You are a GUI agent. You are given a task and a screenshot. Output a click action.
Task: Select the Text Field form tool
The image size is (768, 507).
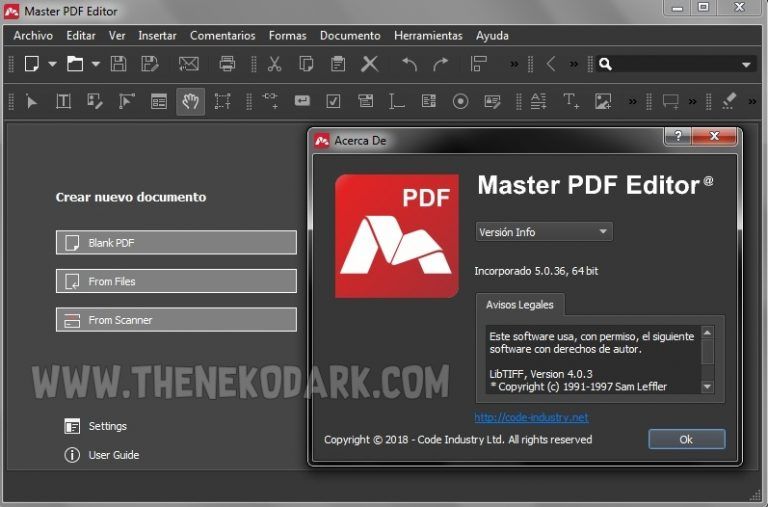(397, 101)
